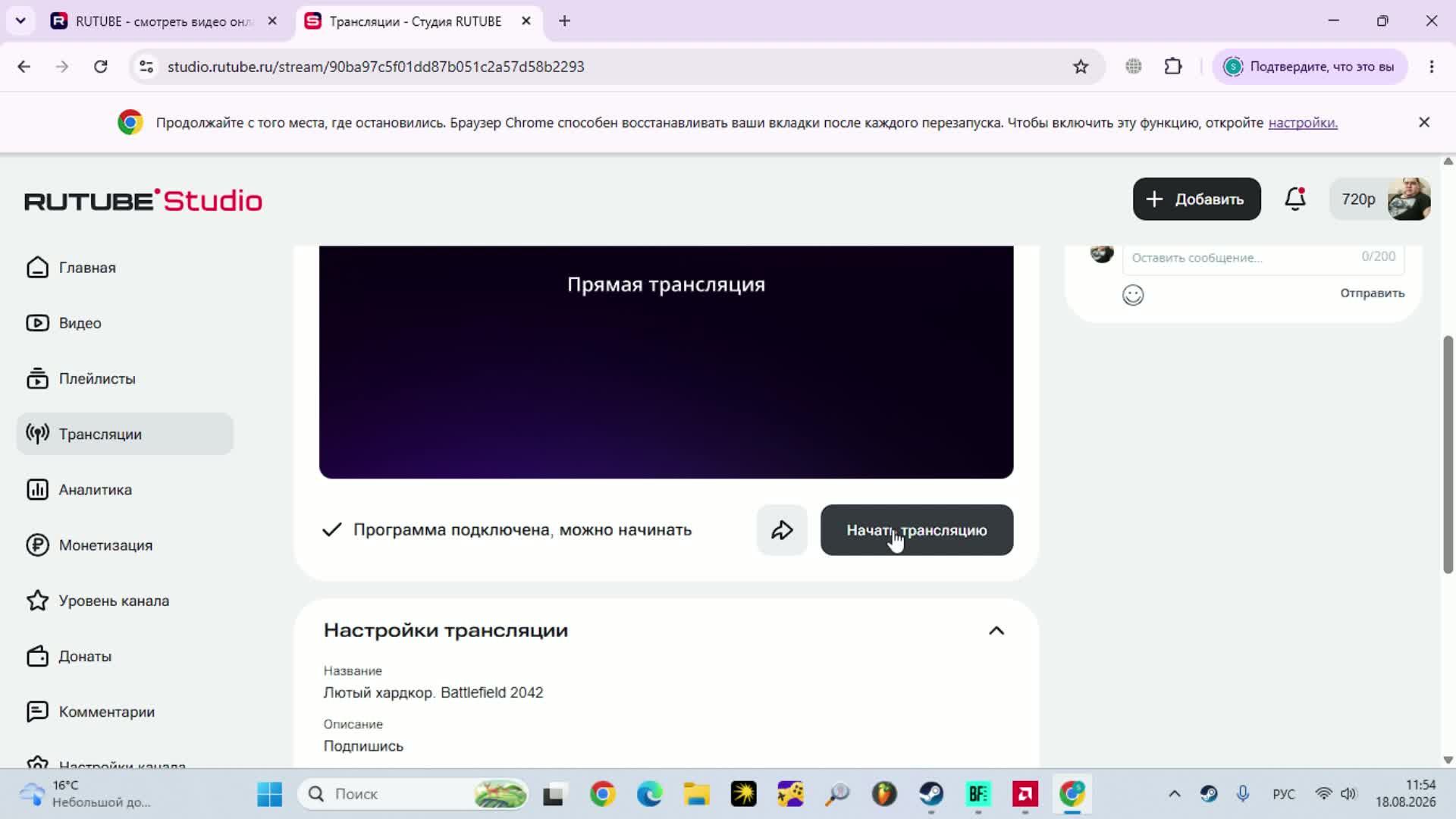Viewport: 1456px width, 819px height.
Task: Click the active Chrome icon in taskbar
Action: [x=1072, y=794]
